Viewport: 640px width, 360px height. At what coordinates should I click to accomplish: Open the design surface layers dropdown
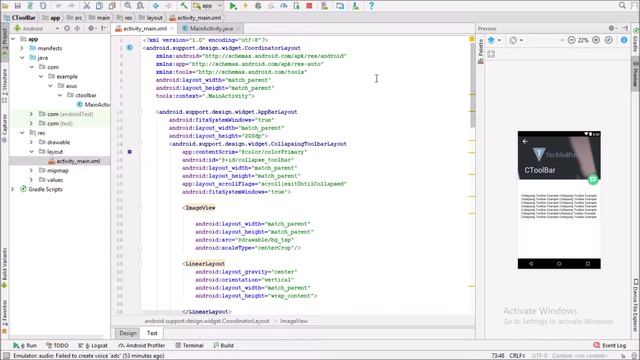pos(494,40)
